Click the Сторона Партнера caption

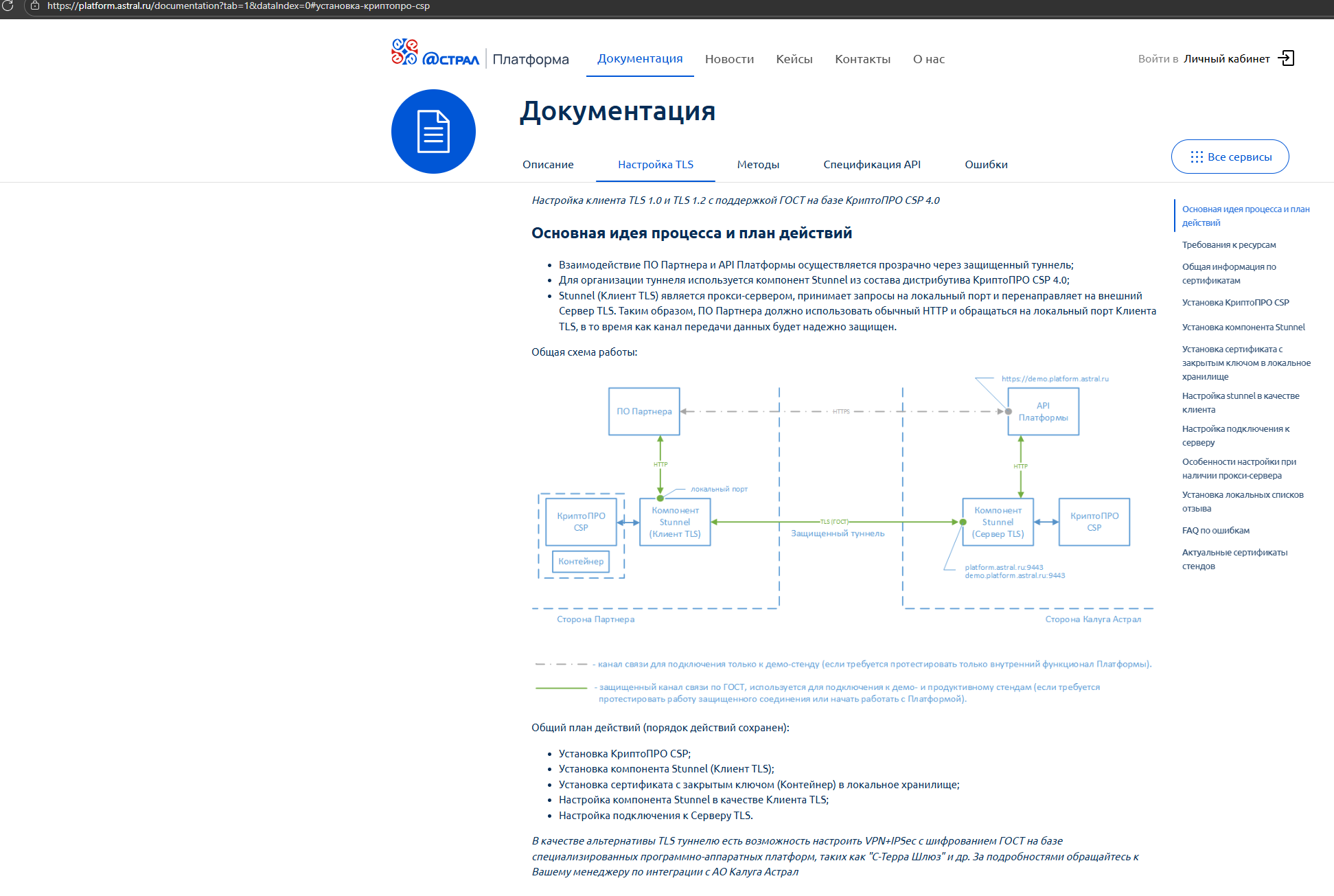click(x=595, y=619)
